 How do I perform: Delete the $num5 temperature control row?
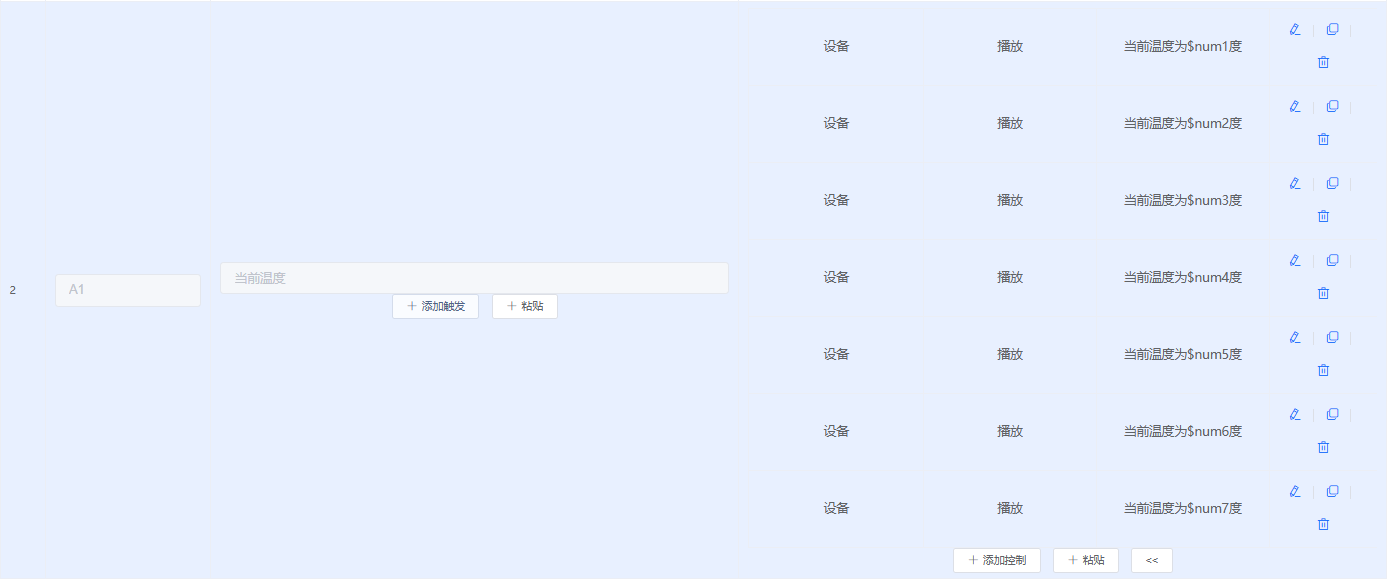1323,370
